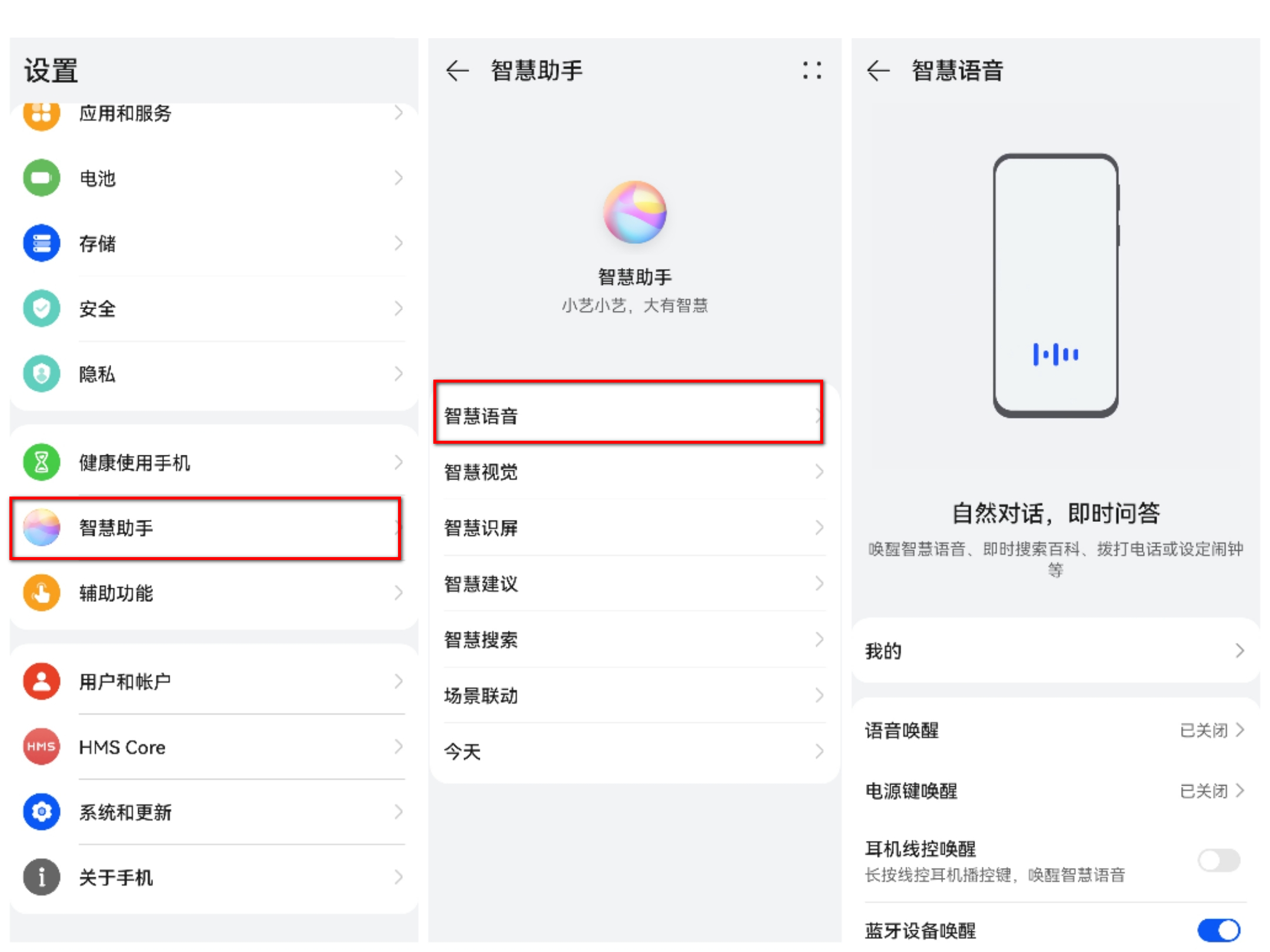Open 安全 (Security) via its shield icon
The image size is (1270, 952).
[41, 308]
